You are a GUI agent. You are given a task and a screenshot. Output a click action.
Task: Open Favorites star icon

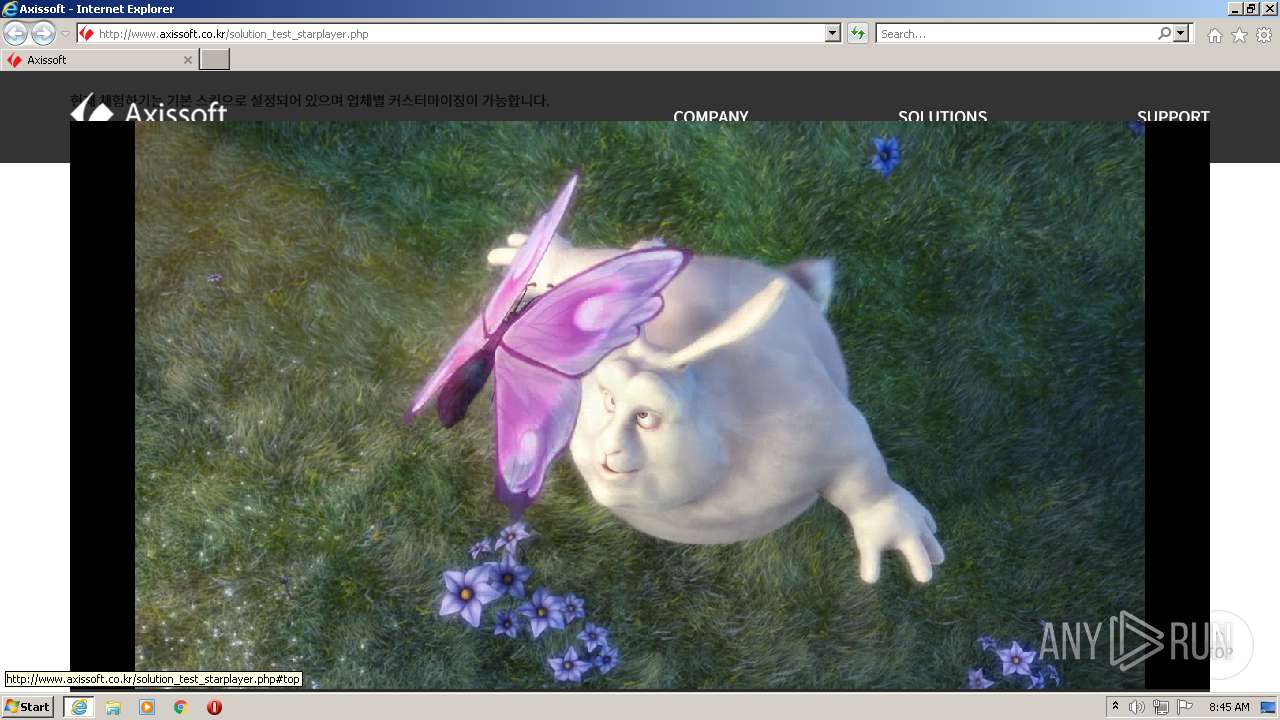(1239, 35)
